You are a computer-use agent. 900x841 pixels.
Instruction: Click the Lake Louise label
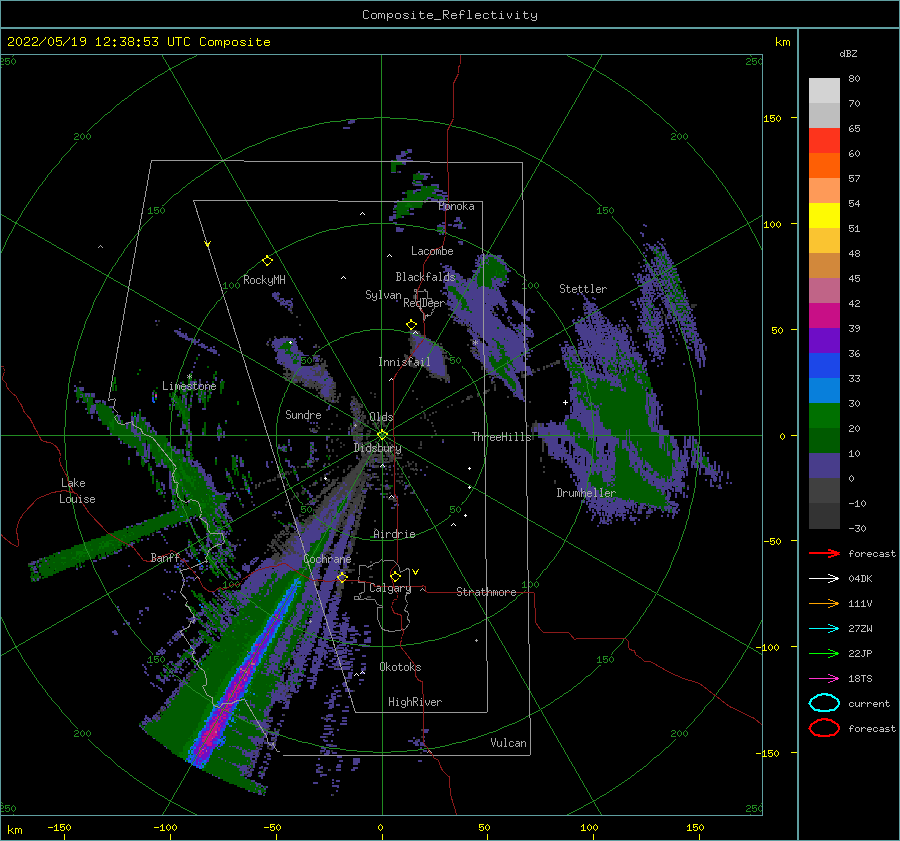pyautogui.click(x=77, y=491)
